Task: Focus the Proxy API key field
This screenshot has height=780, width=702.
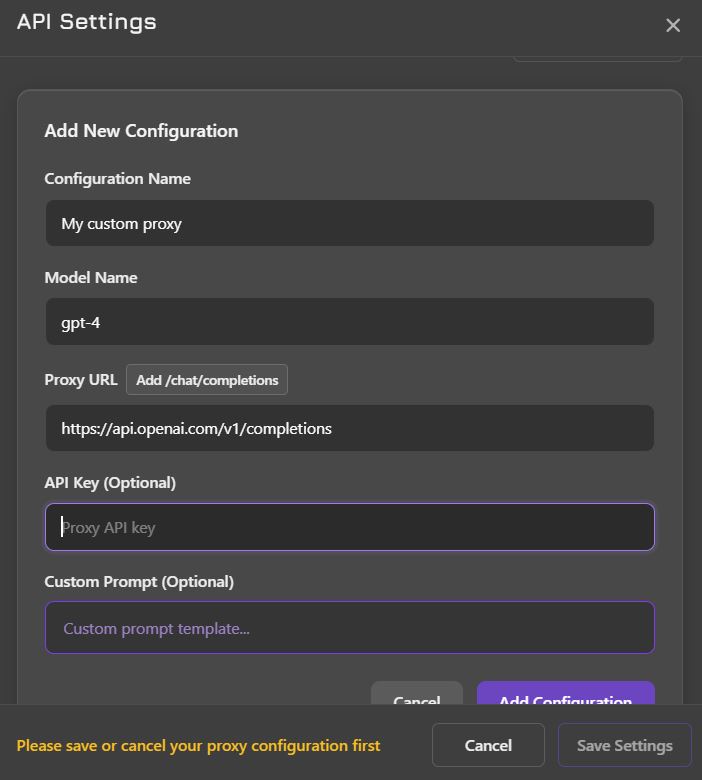Action: click(x=350, y=527)
